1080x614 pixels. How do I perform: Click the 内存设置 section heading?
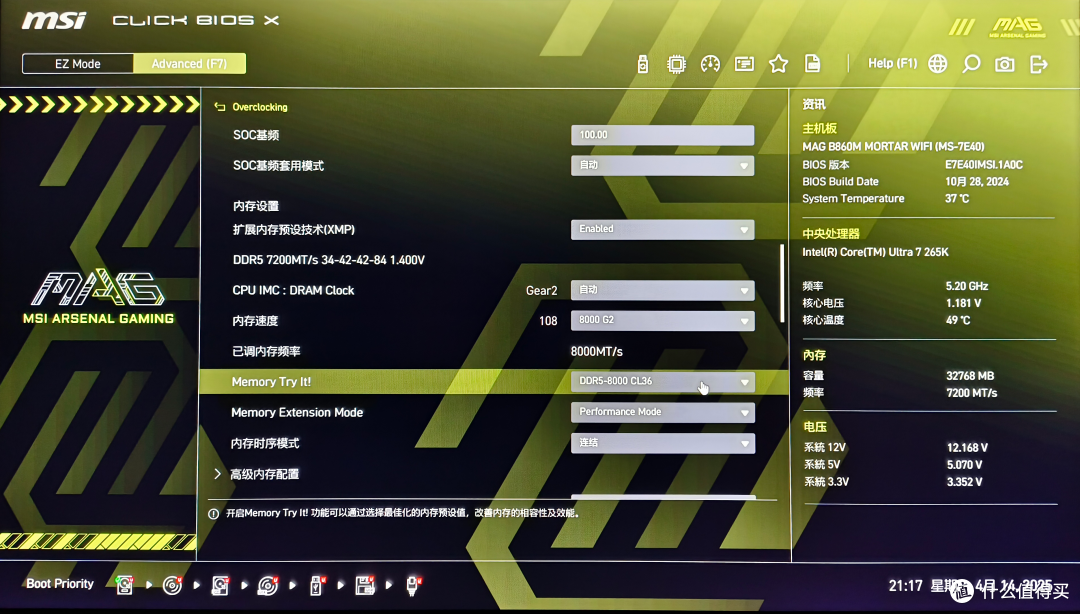click(256, 206)
